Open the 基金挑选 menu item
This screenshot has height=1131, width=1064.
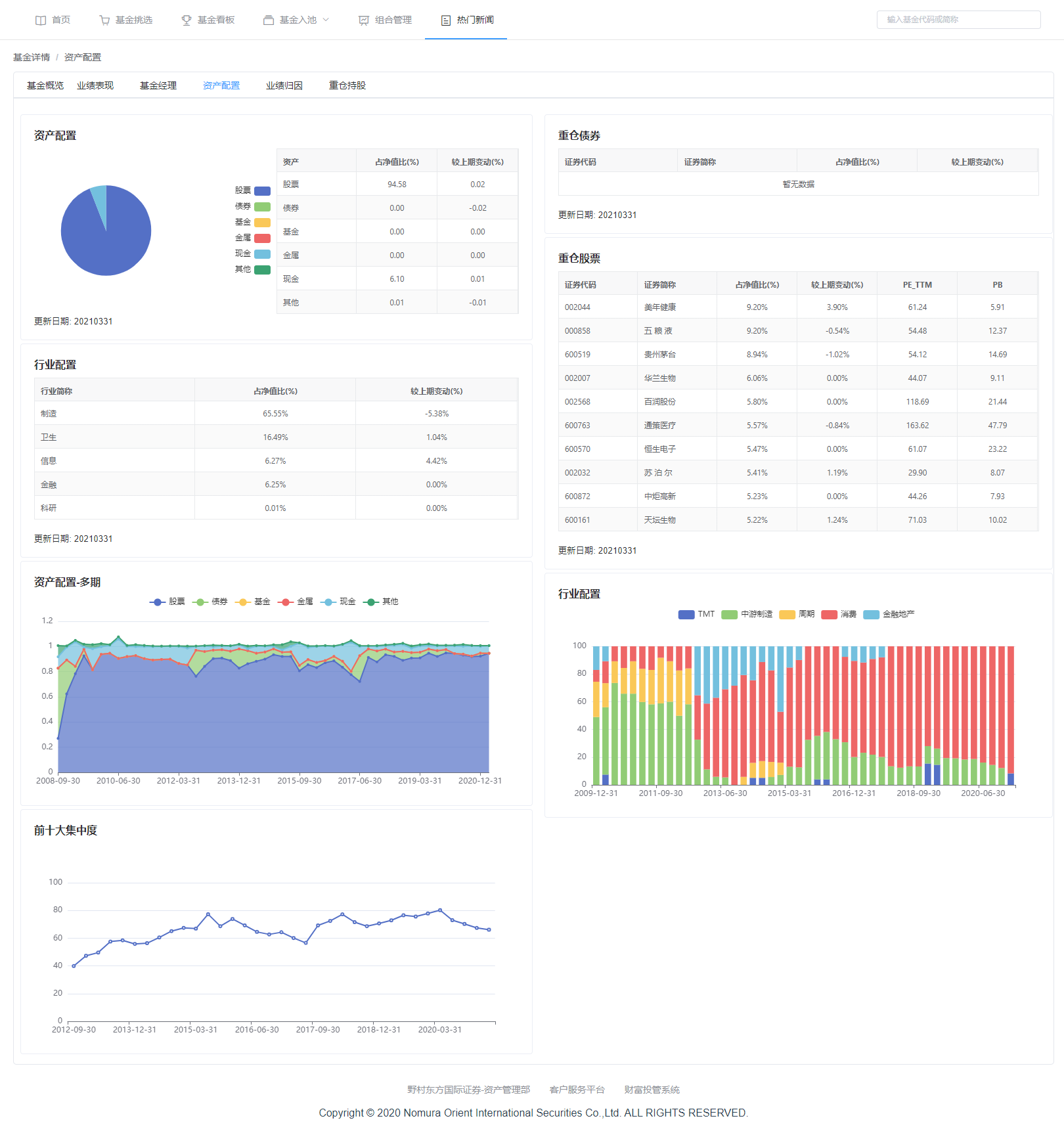point(125,20)
